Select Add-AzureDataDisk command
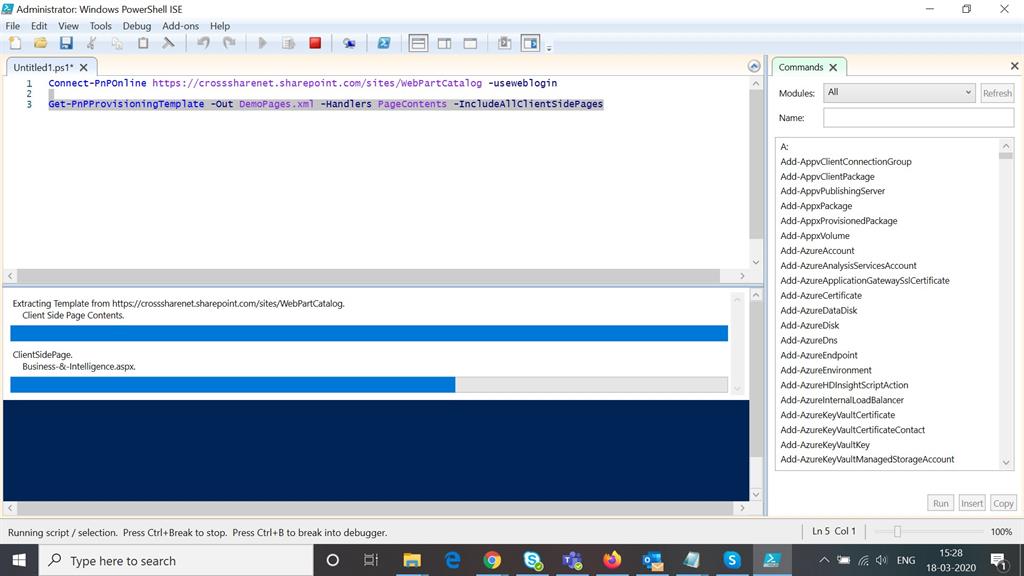 click(x=818, y=310)
